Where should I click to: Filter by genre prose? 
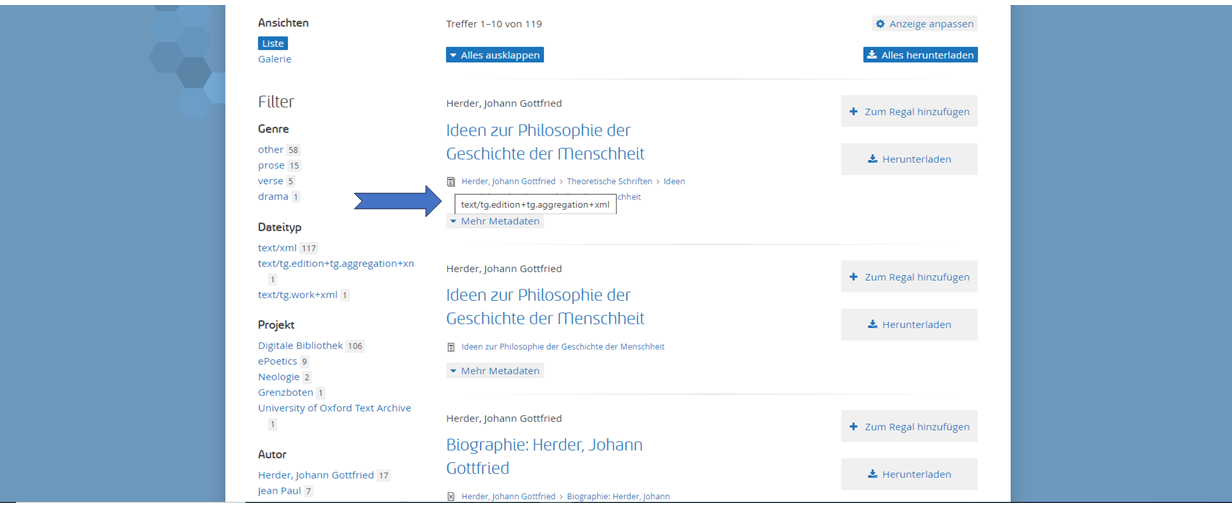point(271,165)
